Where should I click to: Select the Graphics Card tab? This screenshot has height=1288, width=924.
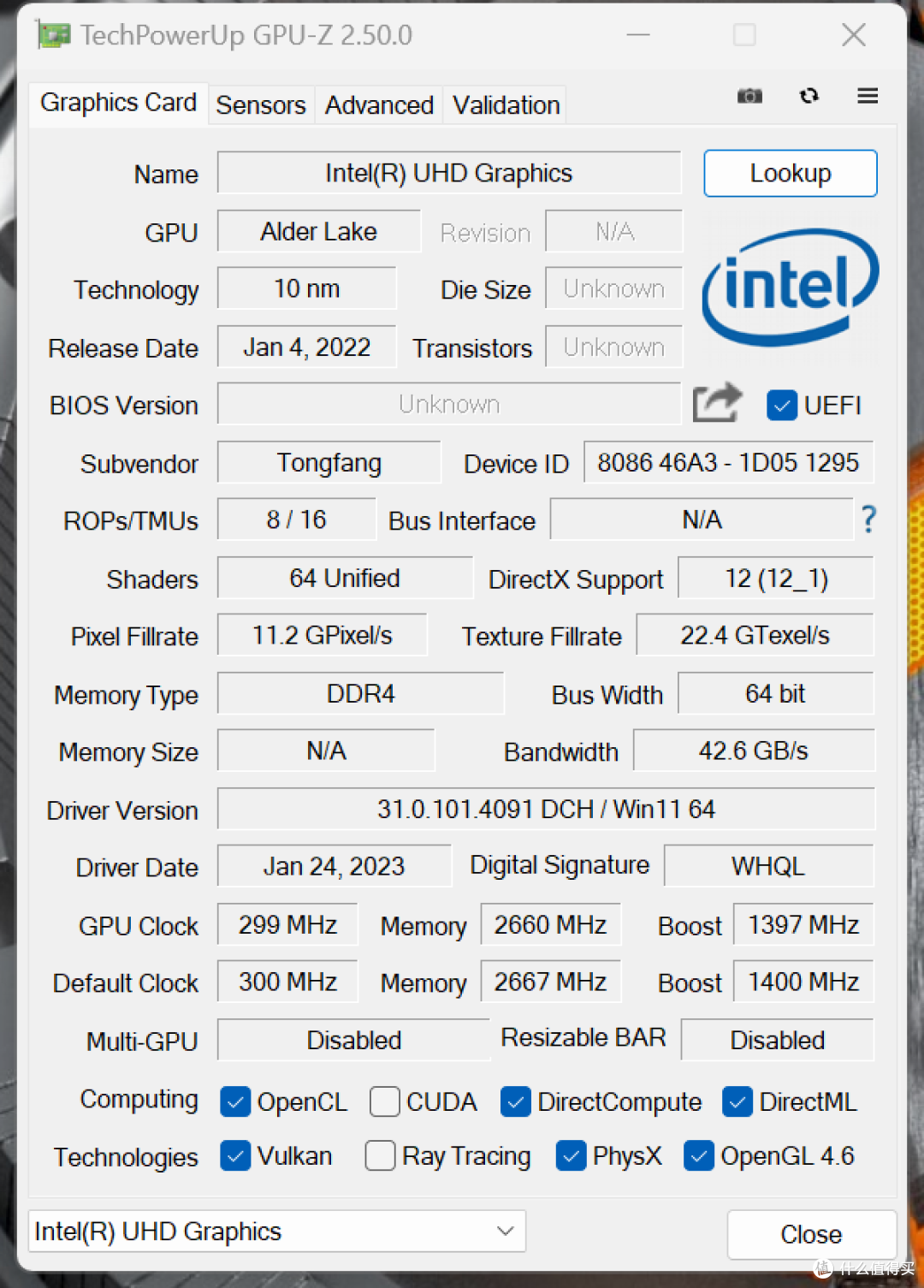point(119,103)
